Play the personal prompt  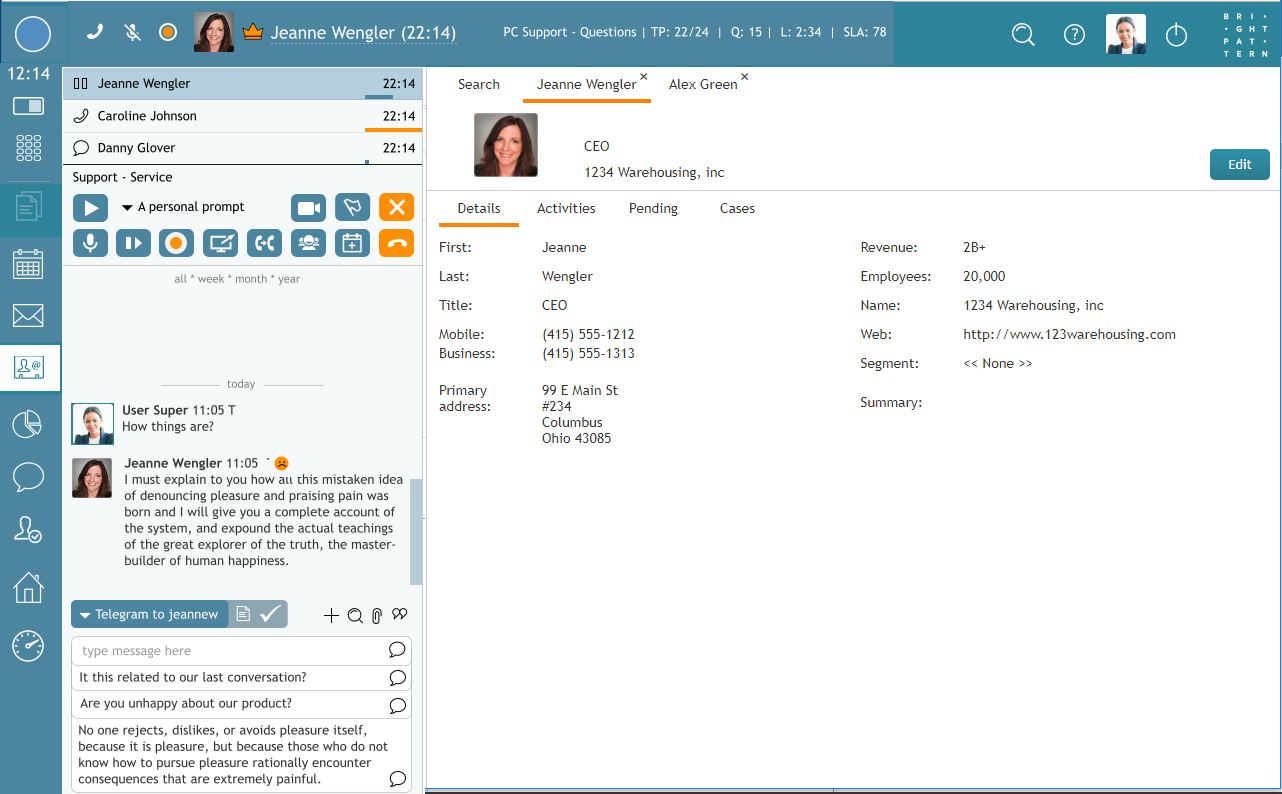pyautogui.click(x=90, y=208)
